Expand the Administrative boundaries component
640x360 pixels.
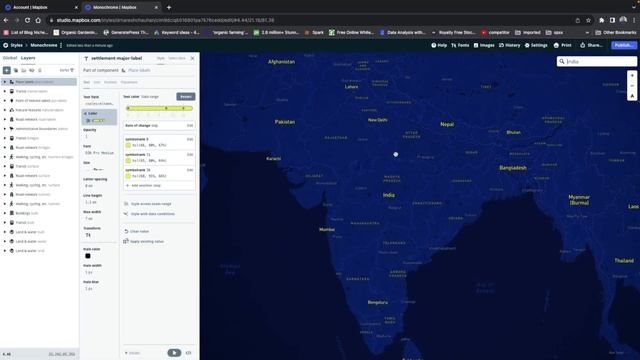point(5,129)
